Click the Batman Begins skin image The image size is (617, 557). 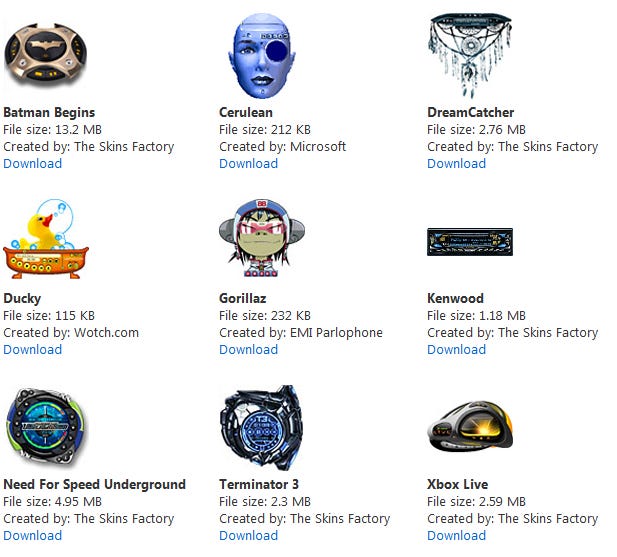pos(45,55)
